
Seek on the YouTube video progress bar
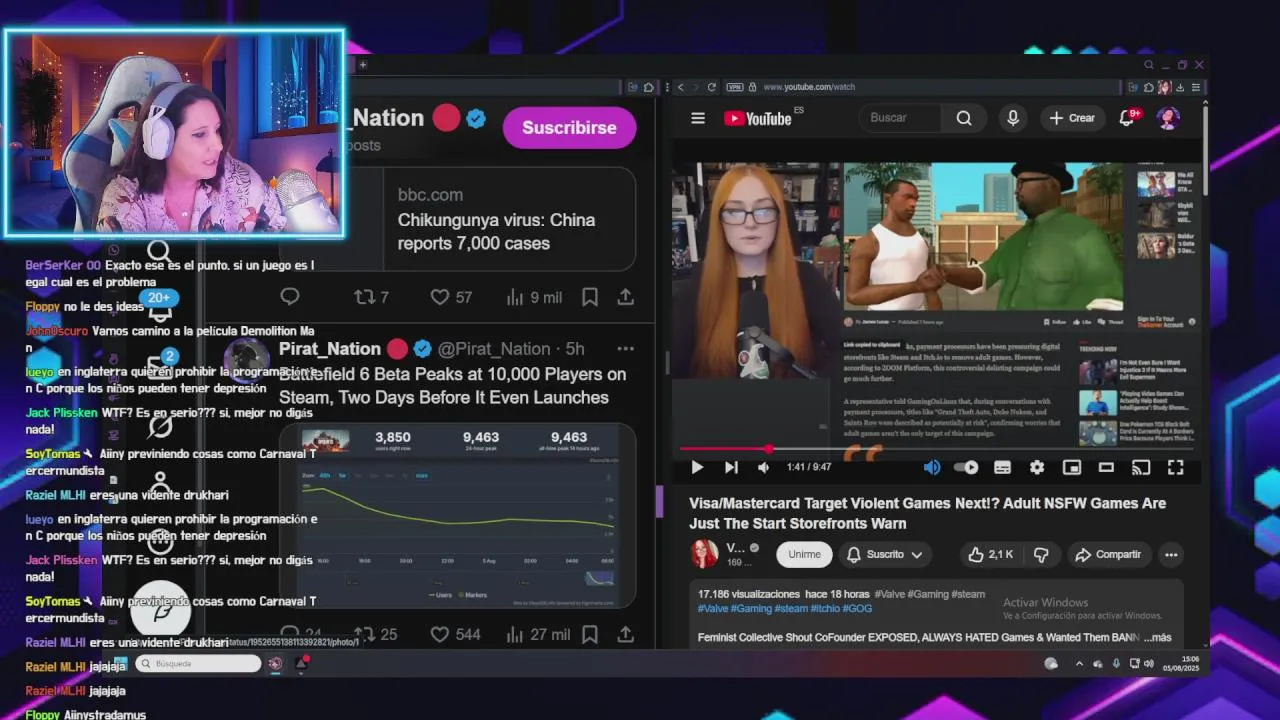935,449
